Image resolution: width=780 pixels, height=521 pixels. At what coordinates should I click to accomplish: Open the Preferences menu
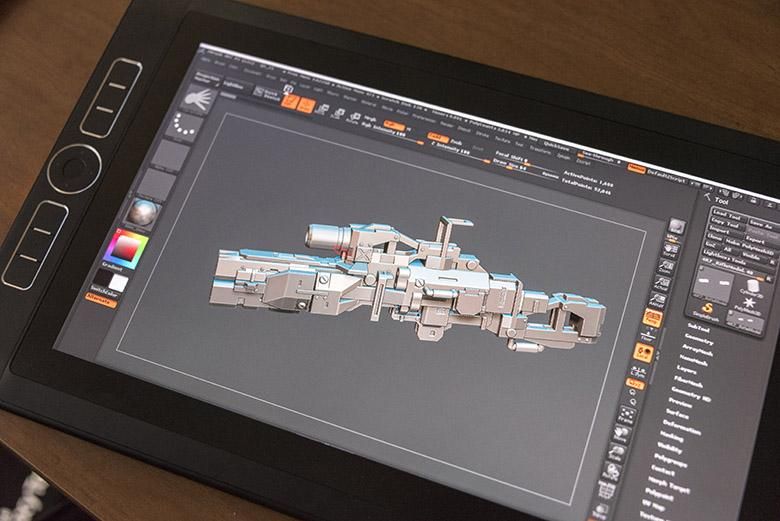pyautogui.click(x=424, y=119)
